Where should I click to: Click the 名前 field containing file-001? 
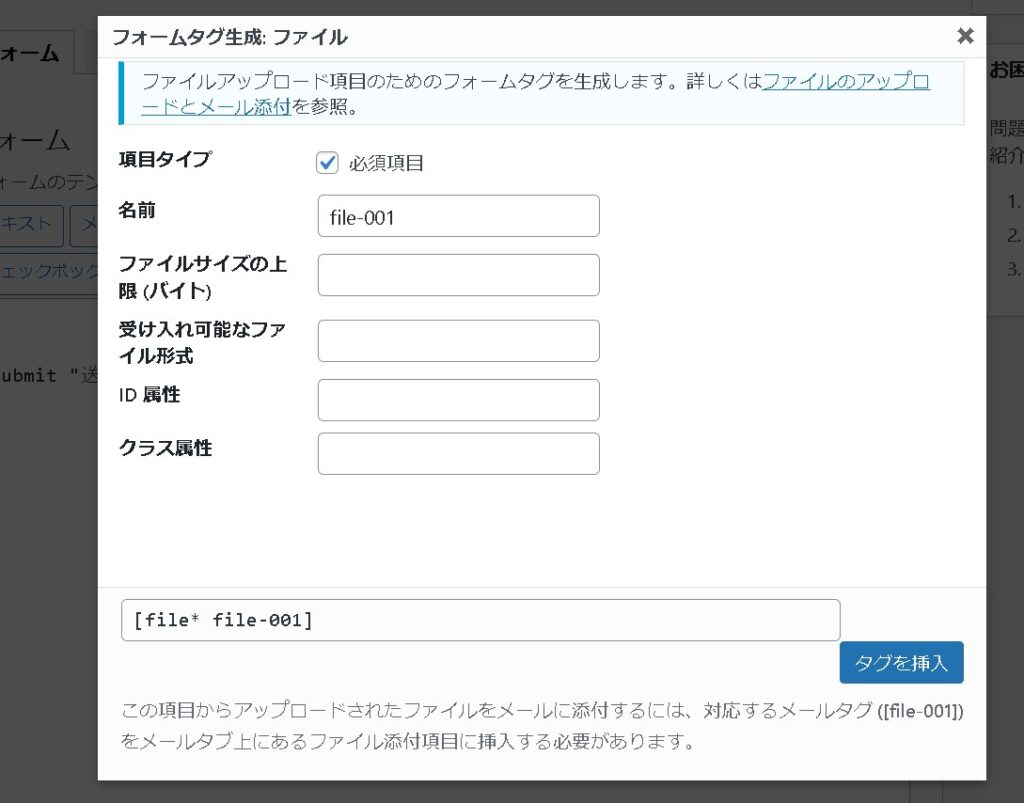tap(458, 216)
